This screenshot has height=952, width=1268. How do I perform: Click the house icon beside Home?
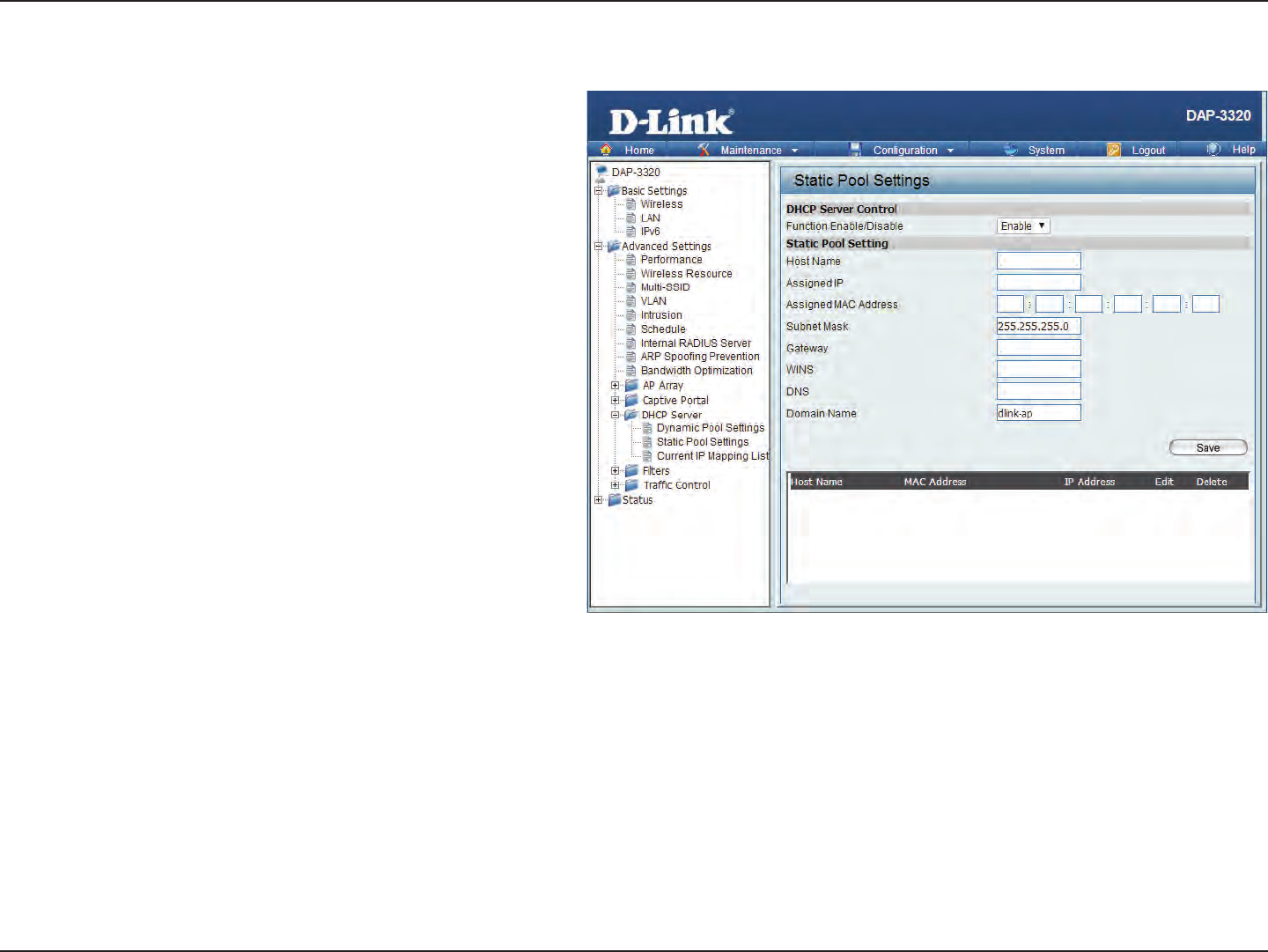click(x=606, y=150)
